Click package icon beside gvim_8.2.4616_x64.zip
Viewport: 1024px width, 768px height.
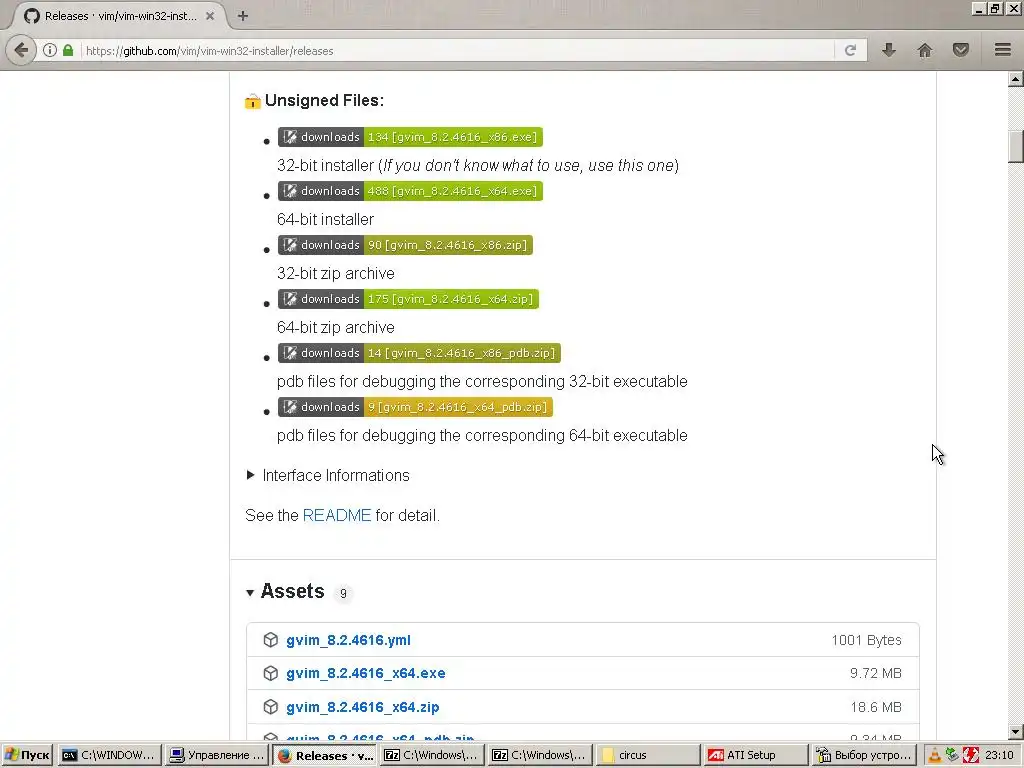(270, 707)
